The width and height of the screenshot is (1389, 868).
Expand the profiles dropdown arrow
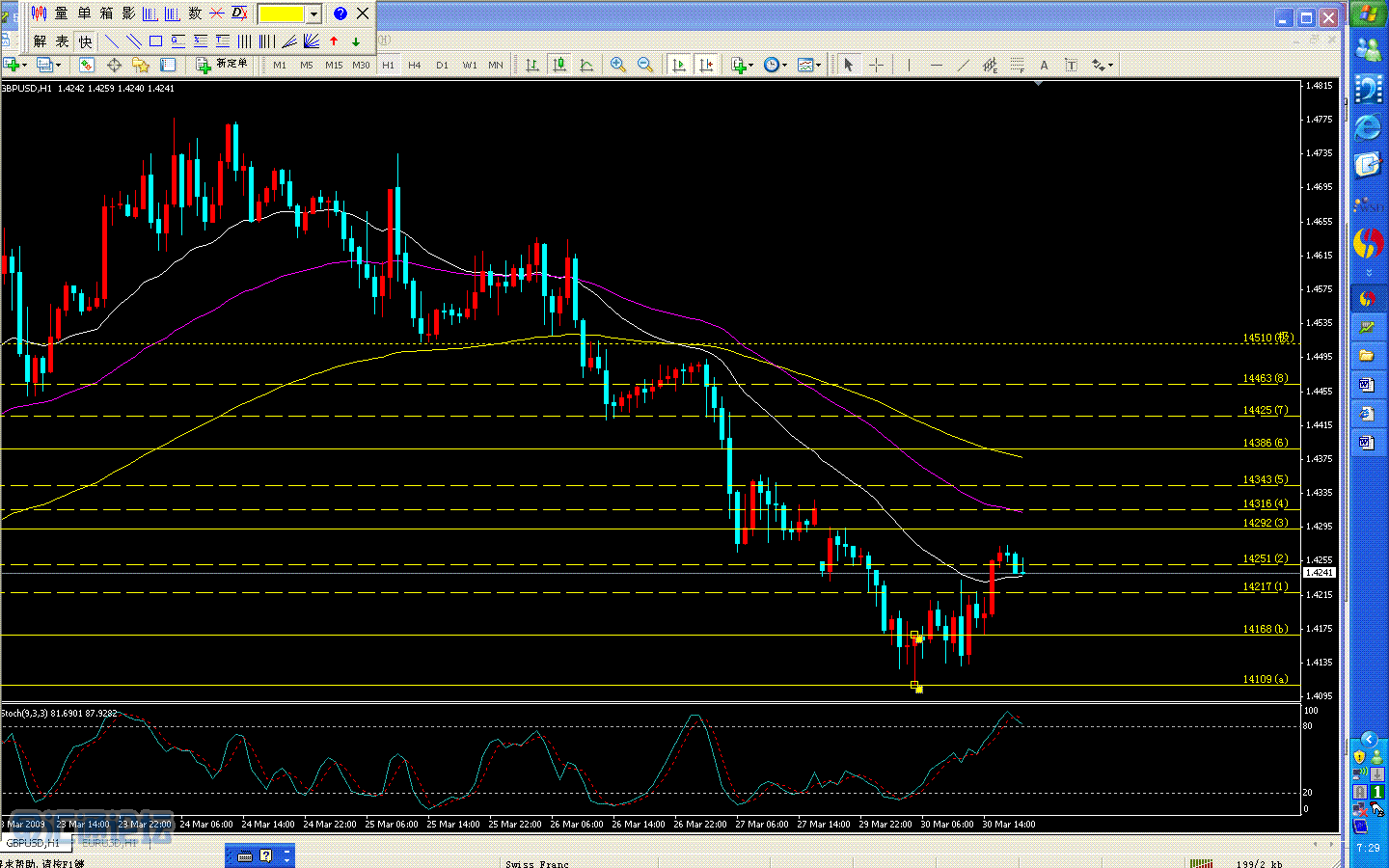click(x=58, y=66)
